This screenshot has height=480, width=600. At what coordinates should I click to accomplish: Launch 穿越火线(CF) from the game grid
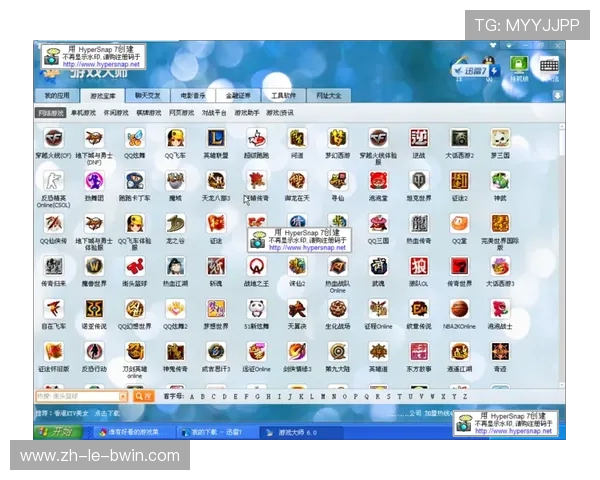point(53,138)
